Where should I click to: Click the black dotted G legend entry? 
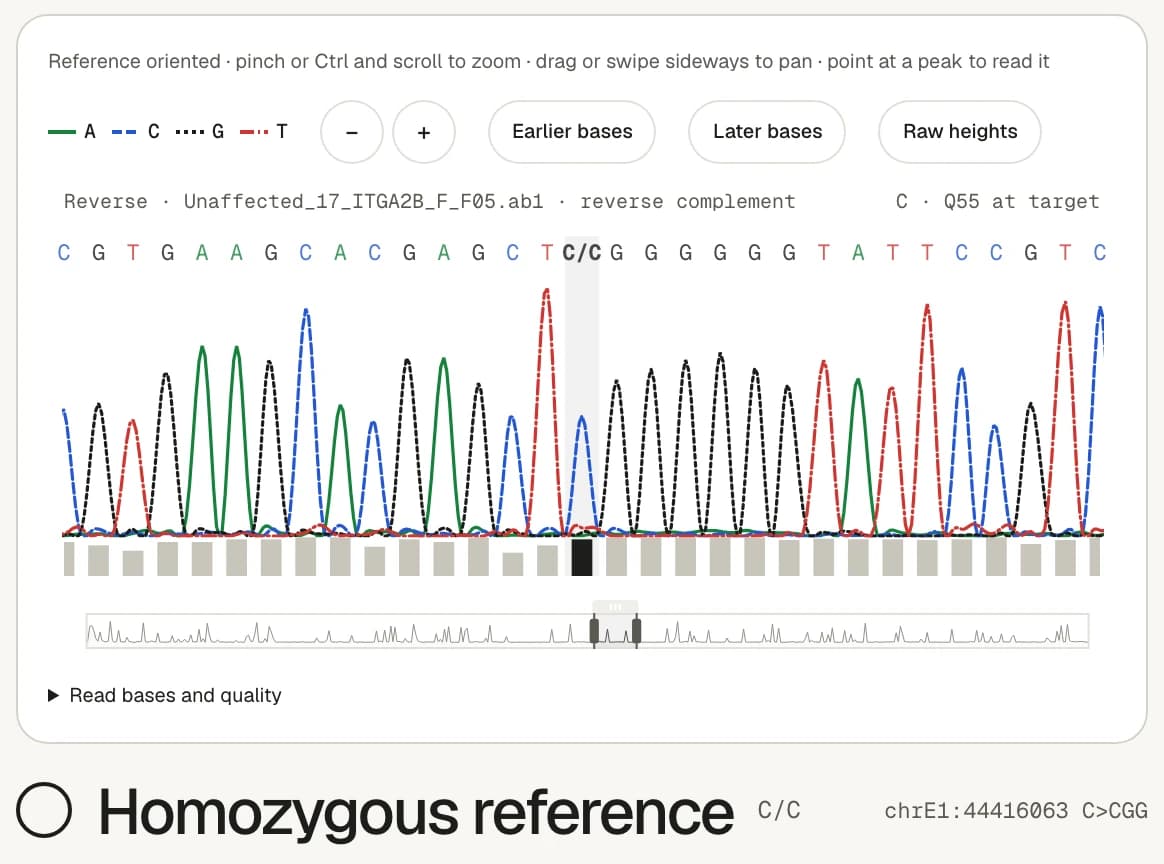[x=200, y=132]
